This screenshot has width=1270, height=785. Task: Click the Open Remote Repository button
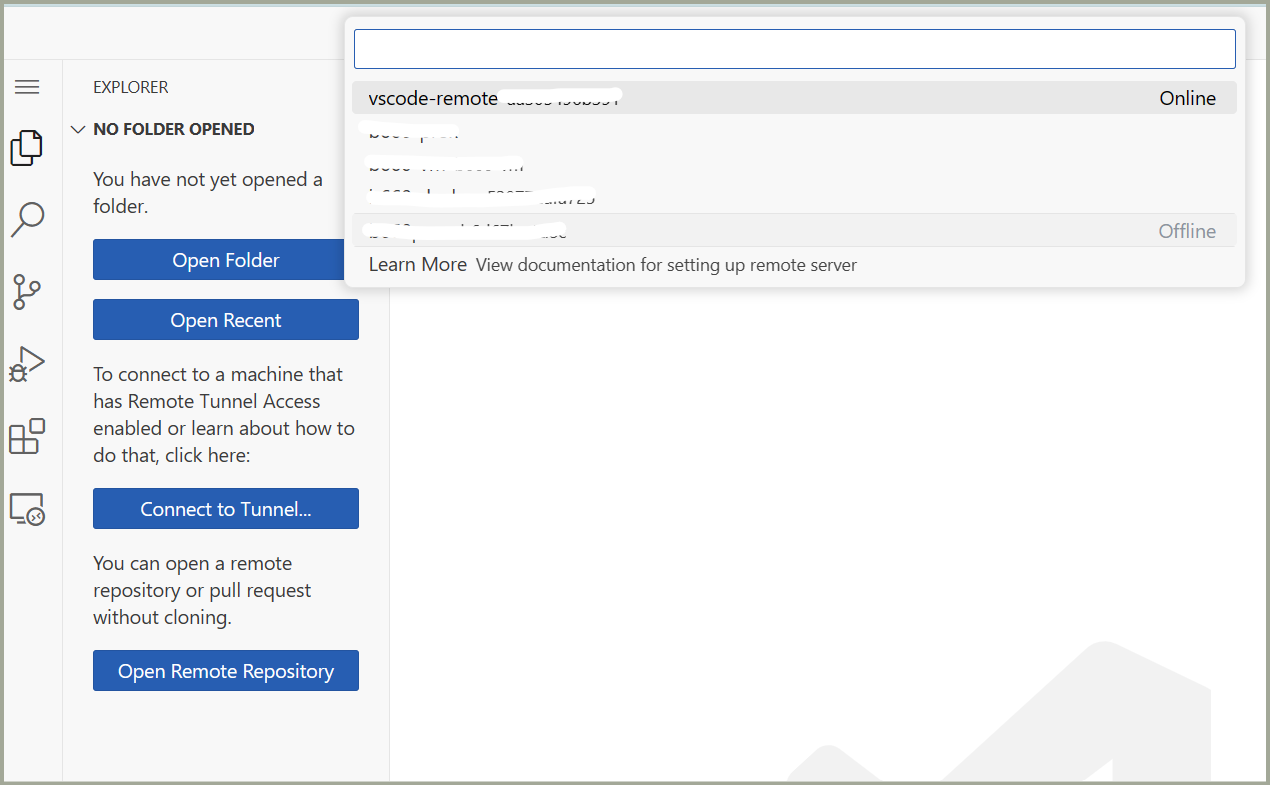(x=226, y=671)
